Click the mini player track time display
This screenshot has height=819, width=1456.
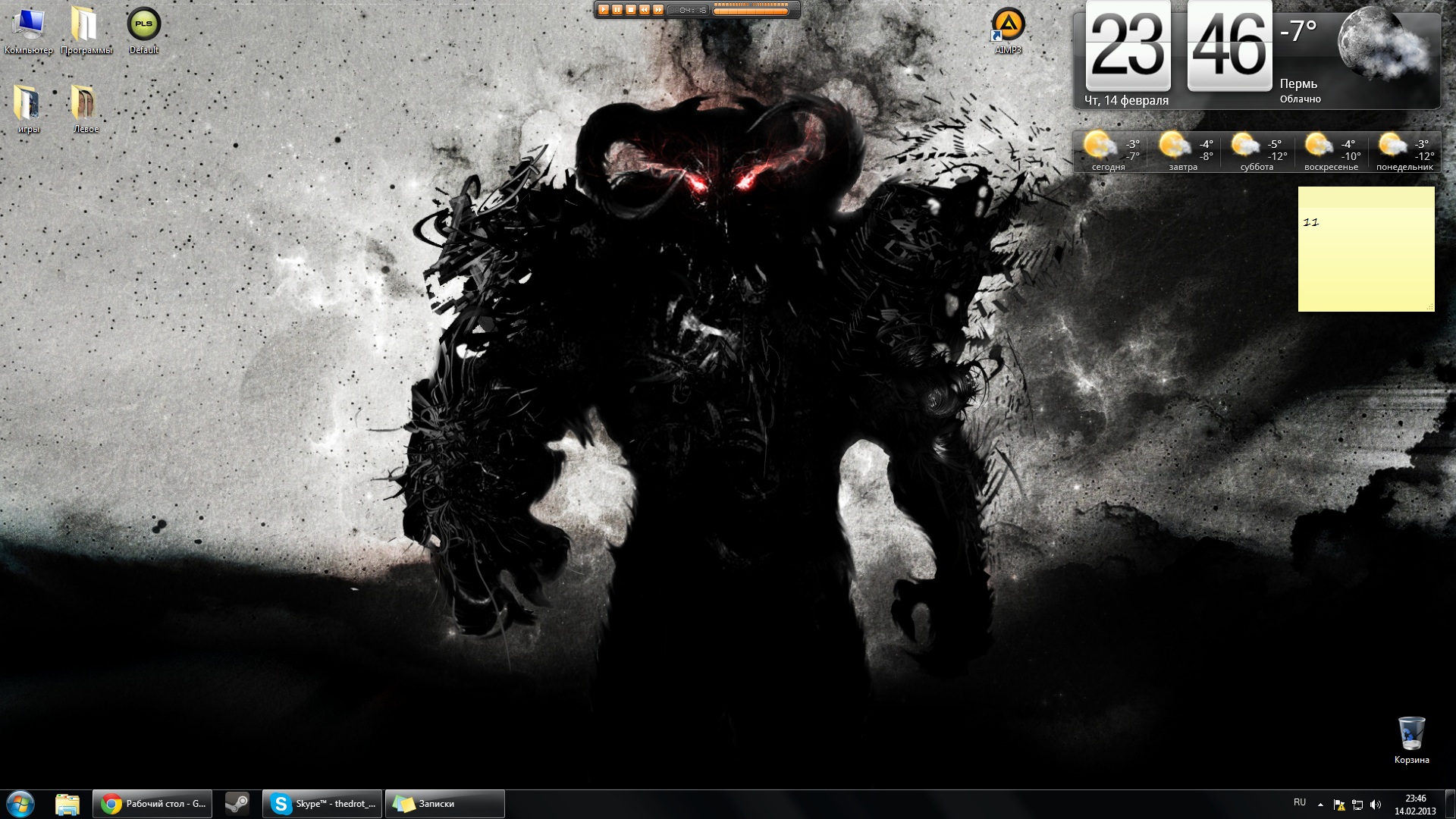pyautogui.click(x=688, y=10)
